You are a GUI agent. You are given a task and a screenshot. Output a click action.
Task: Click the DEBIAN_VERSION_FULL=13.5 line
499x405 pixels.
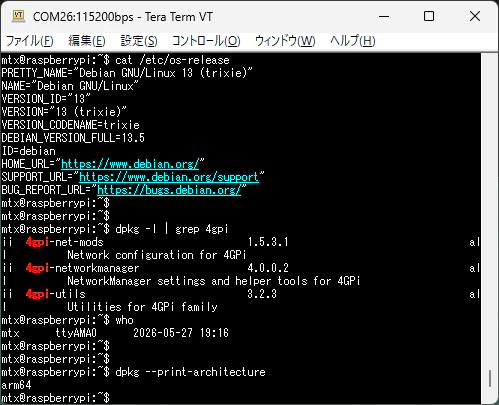[73, 138]
